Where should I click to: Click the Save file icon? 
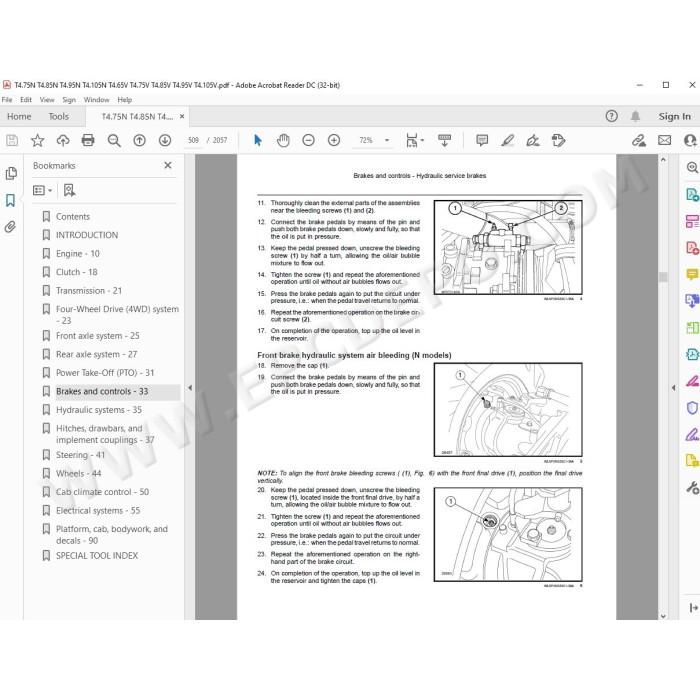click(12, 141)
